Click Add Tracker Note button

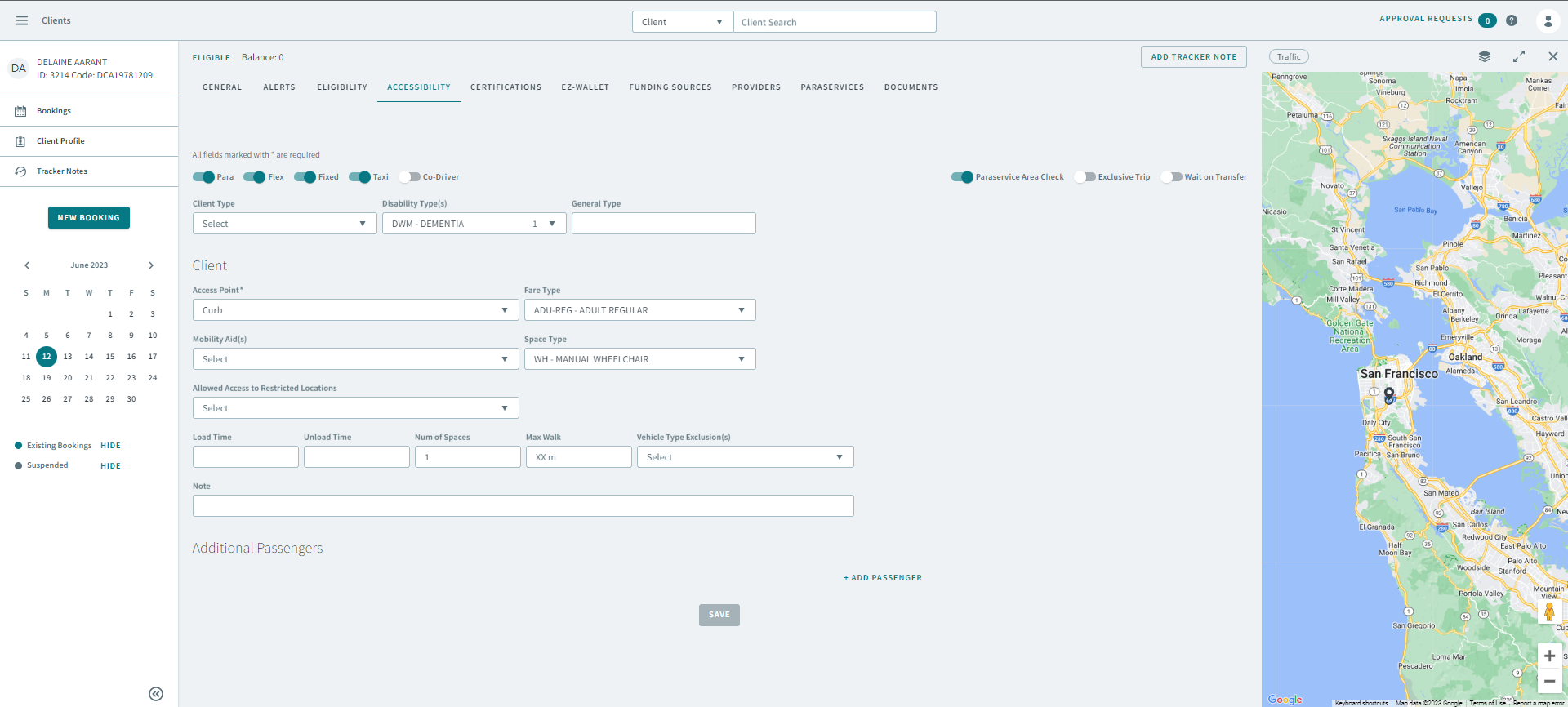pos(1193,57)
